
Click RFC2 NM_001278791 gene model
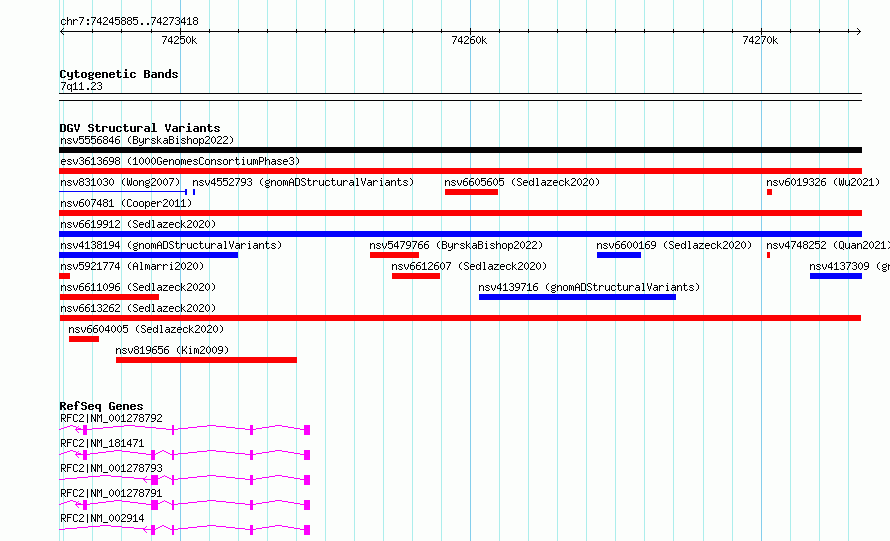(184, 505)
